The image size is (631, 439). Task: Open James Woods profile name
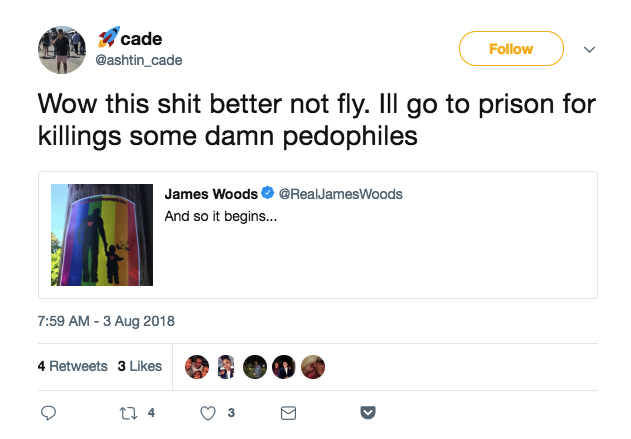click(211, 194)
